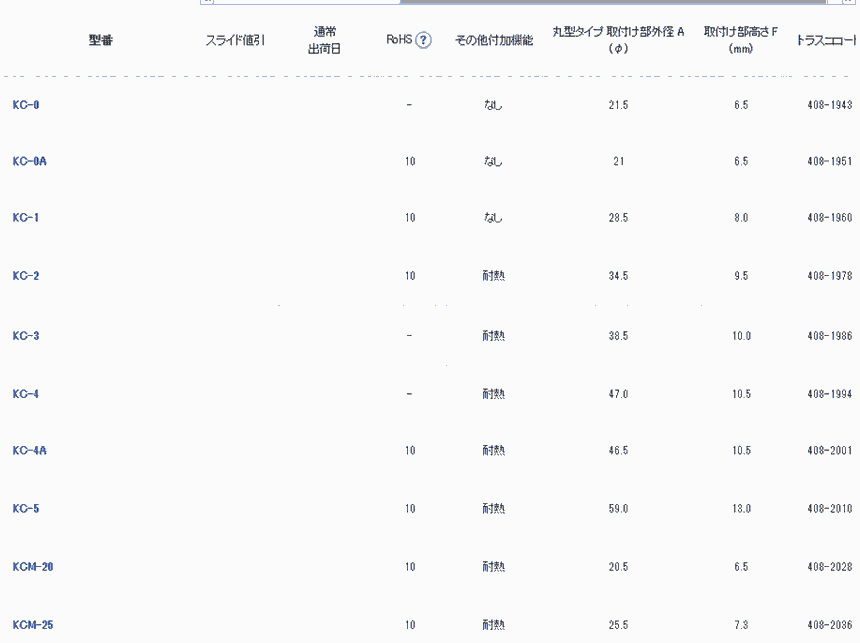Select the KC-2 part number link
Screen dimensions: 860x643
point(26,276)
